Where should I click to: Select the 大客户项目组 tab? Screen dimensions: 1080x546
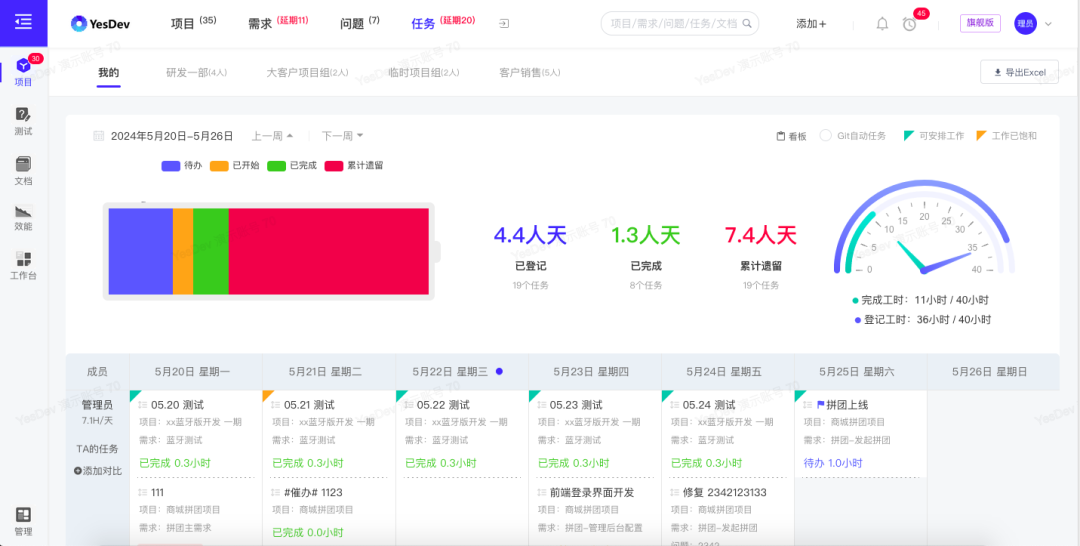[x=307, y=73]
